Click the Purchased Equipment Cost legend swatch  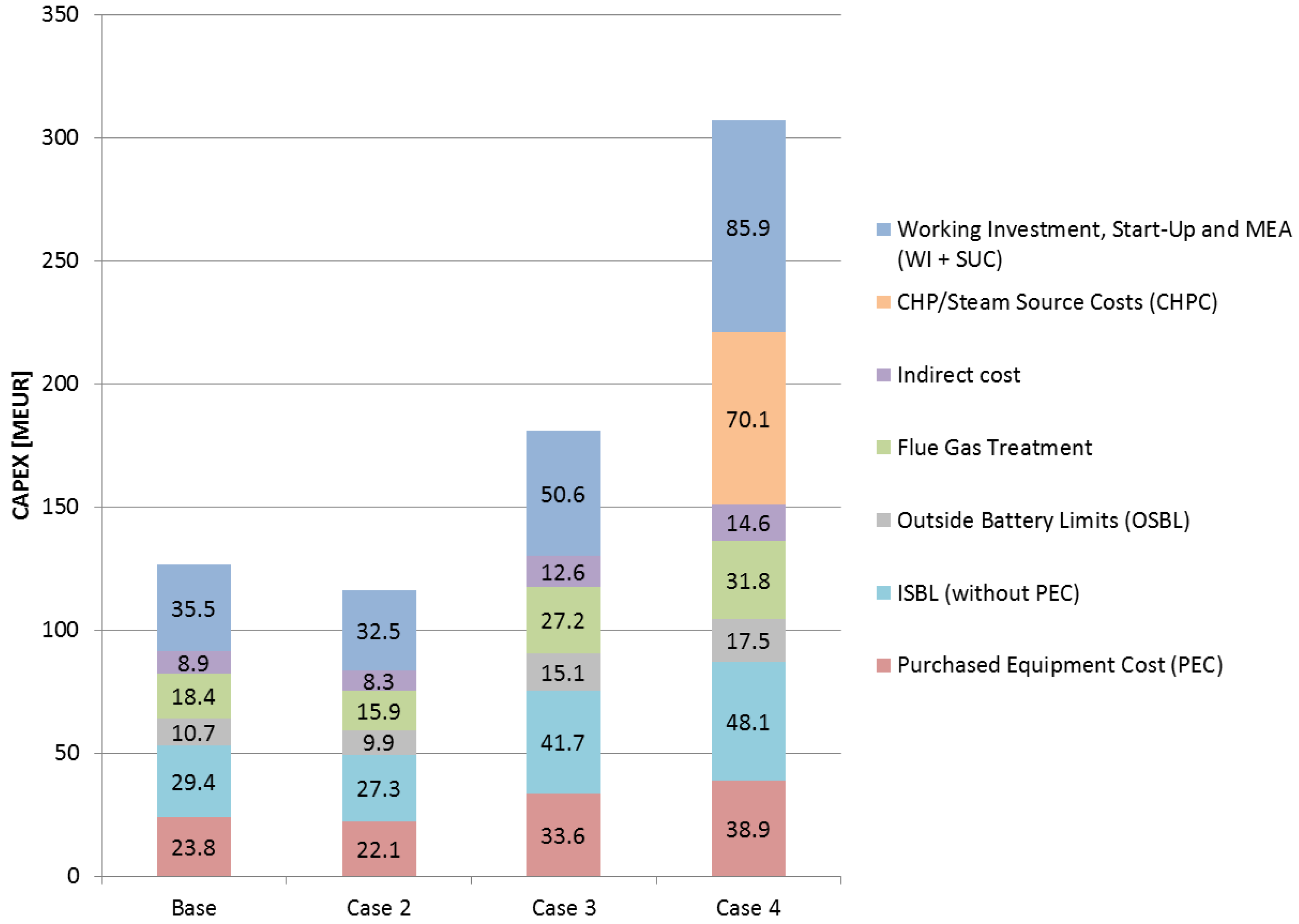tap(883, 665)
